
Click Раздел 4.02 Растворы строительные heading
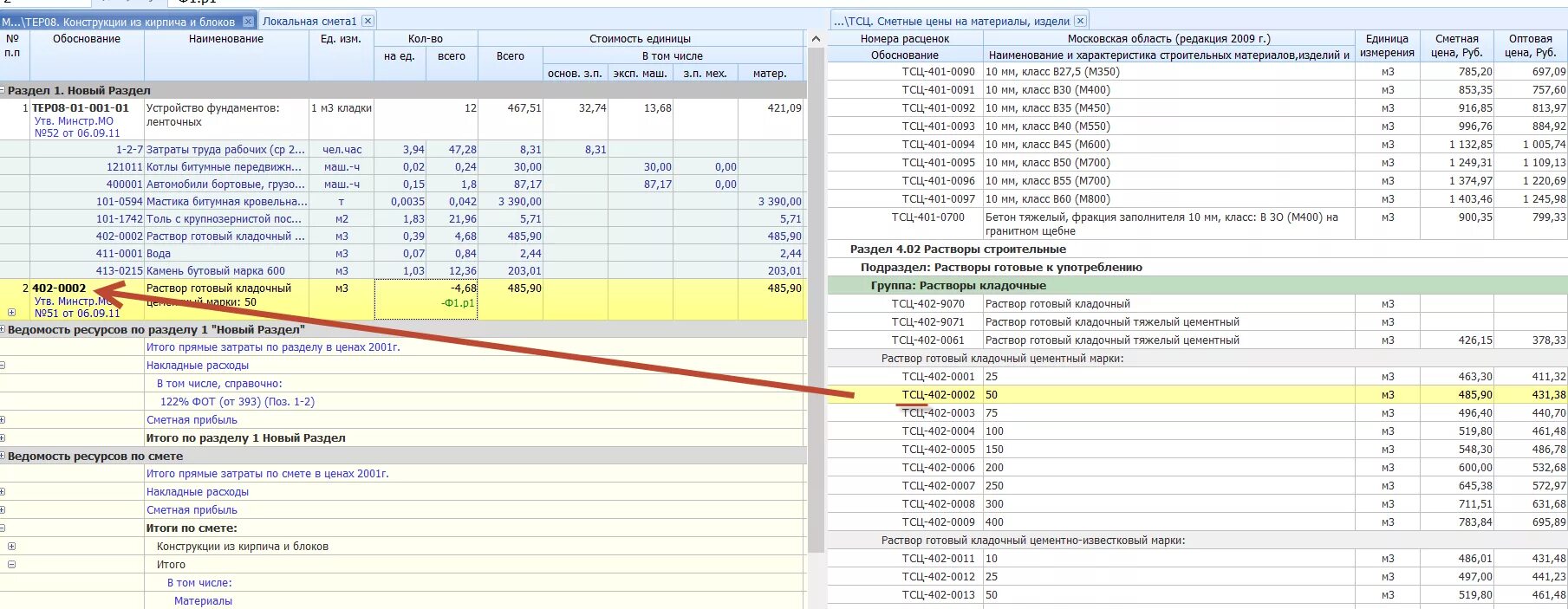click(958, 249)
